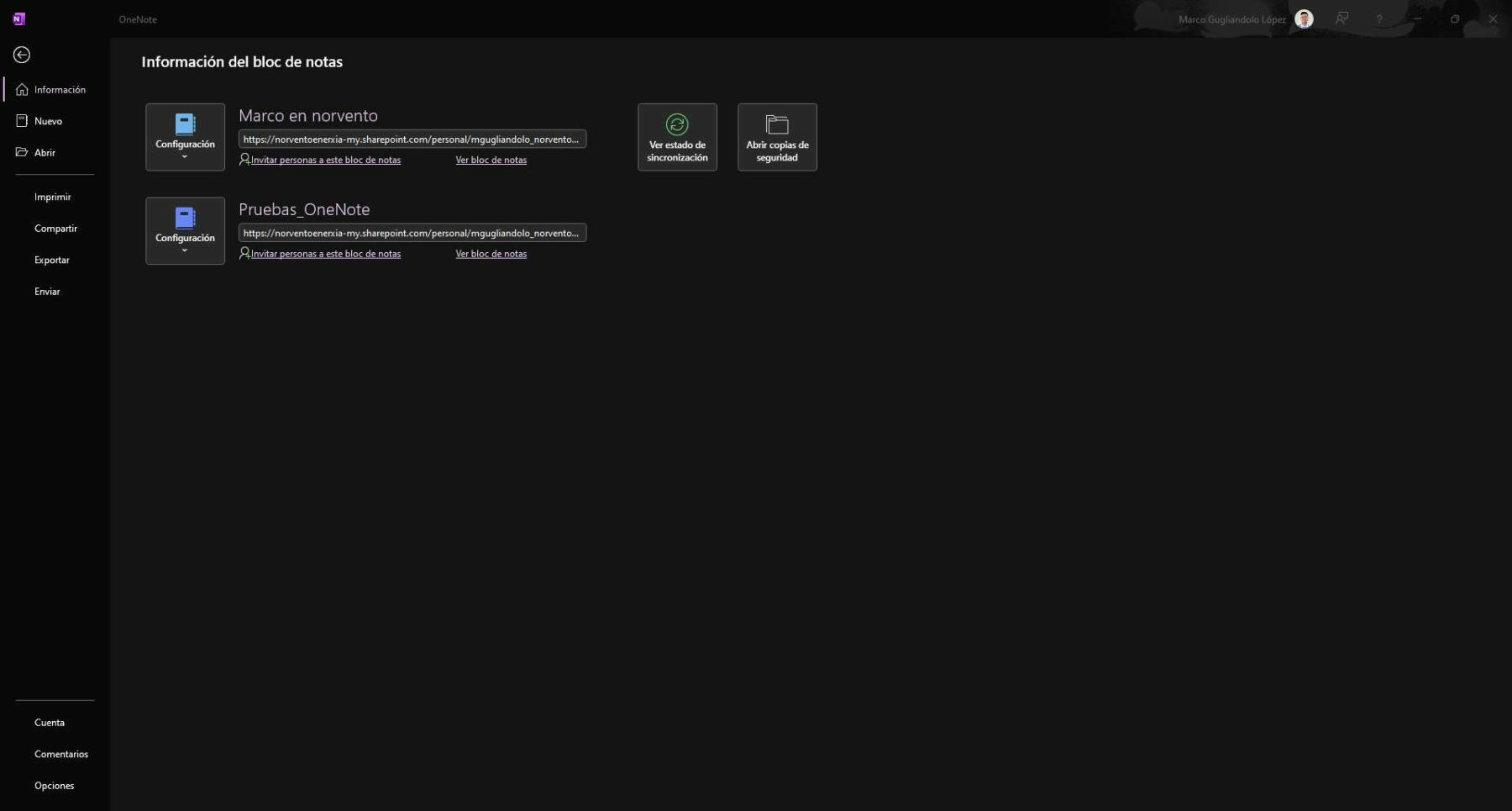Click the help question mark icon
This screenshot has width=1512, height=811.
[1379, 19]
